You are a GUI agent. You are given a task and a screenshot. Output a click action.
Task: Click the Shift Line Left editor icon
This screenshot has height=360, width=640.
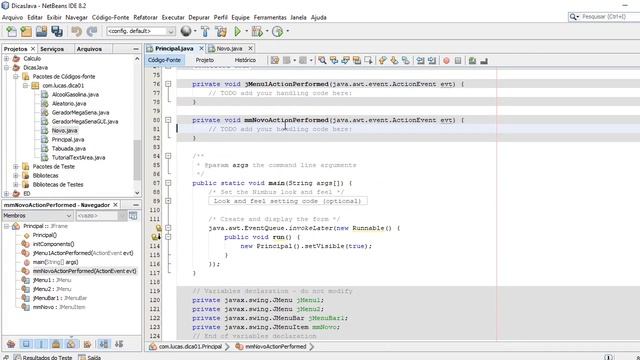420,60
